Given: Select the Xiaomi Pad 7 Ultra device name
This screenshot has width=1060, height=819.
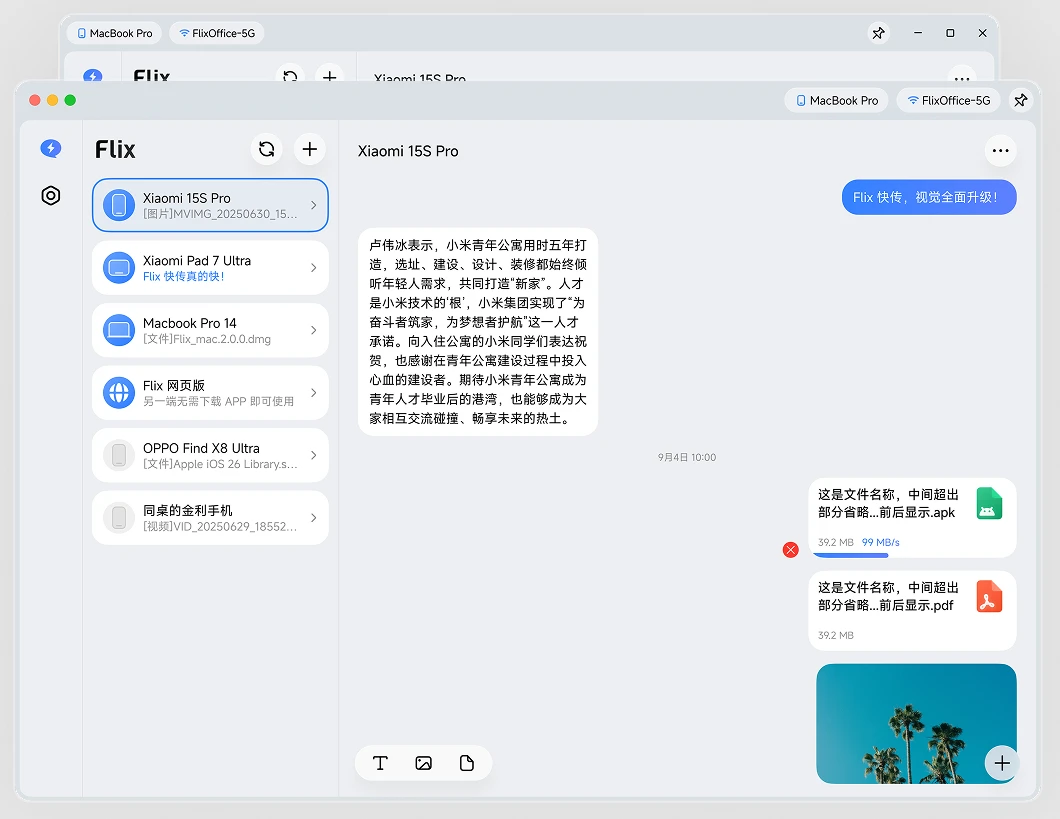Looking at the screenshot, I should (x=197, y=261).
